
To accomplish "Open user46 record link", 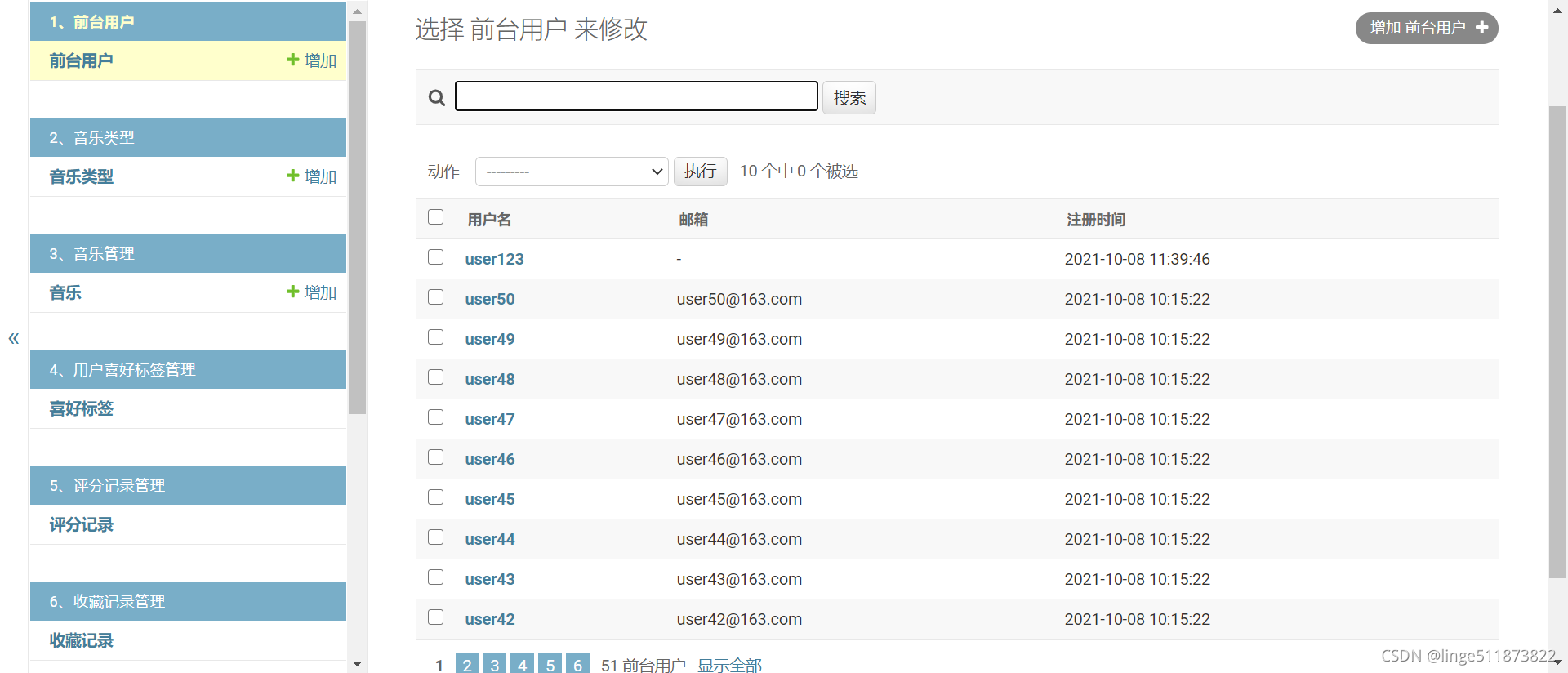I will pyautogui.click(x=490, y=459).
